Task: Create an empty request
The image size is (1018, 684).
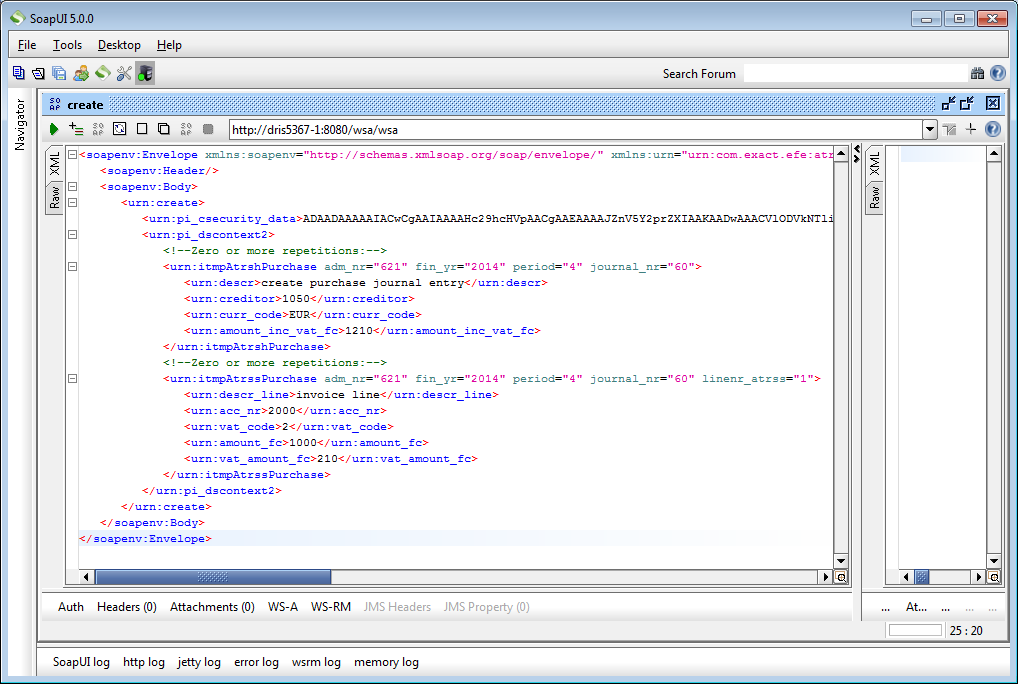Action: (142, 129)
